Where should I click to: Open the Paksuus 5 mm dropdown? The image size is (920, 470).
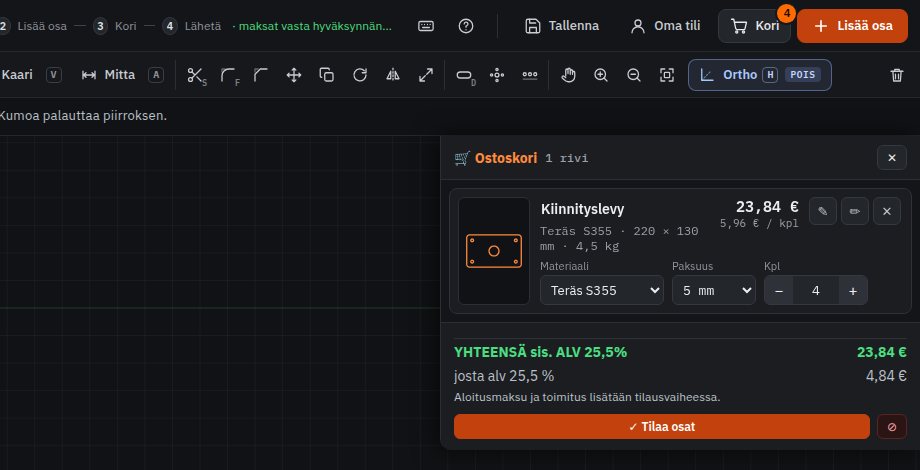713,290
